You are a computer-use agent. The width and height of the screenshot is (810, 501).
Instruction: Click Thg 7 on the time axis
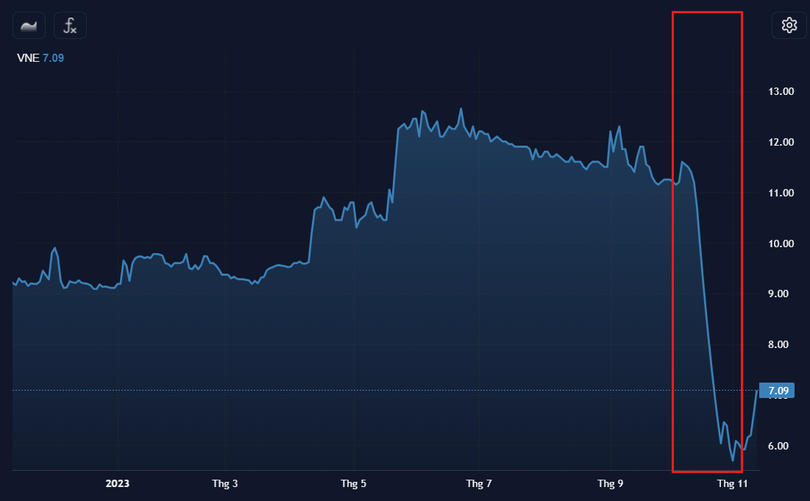481,484
